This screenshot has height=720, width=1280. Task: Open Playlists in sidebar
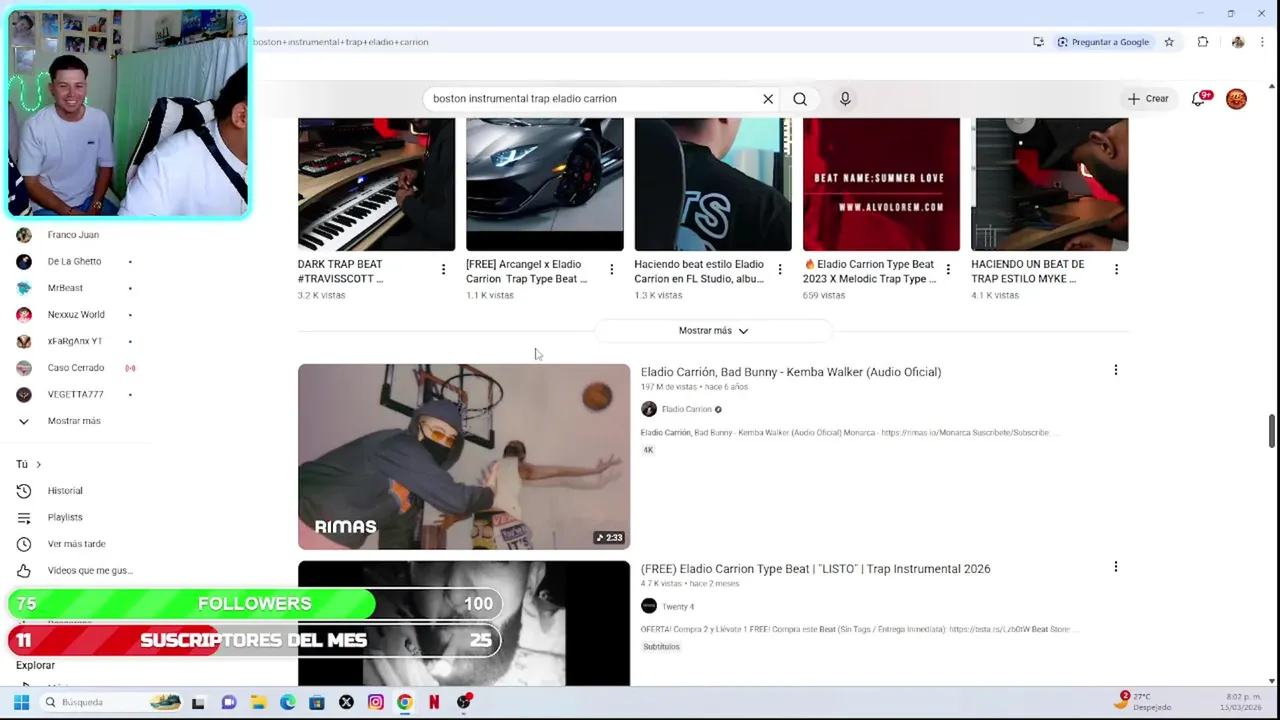65,517
